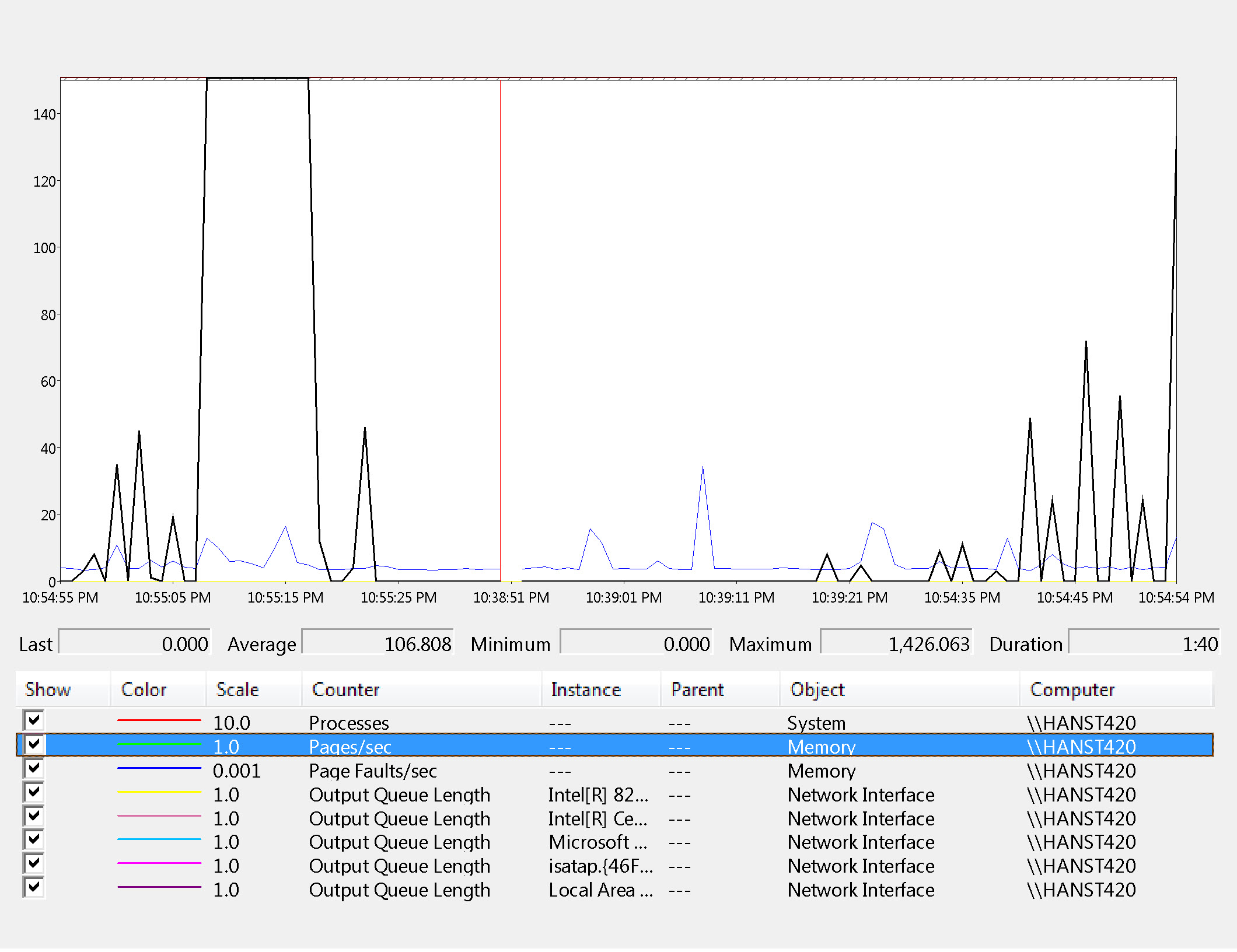Sort list by Parent column header

point(721,689)
